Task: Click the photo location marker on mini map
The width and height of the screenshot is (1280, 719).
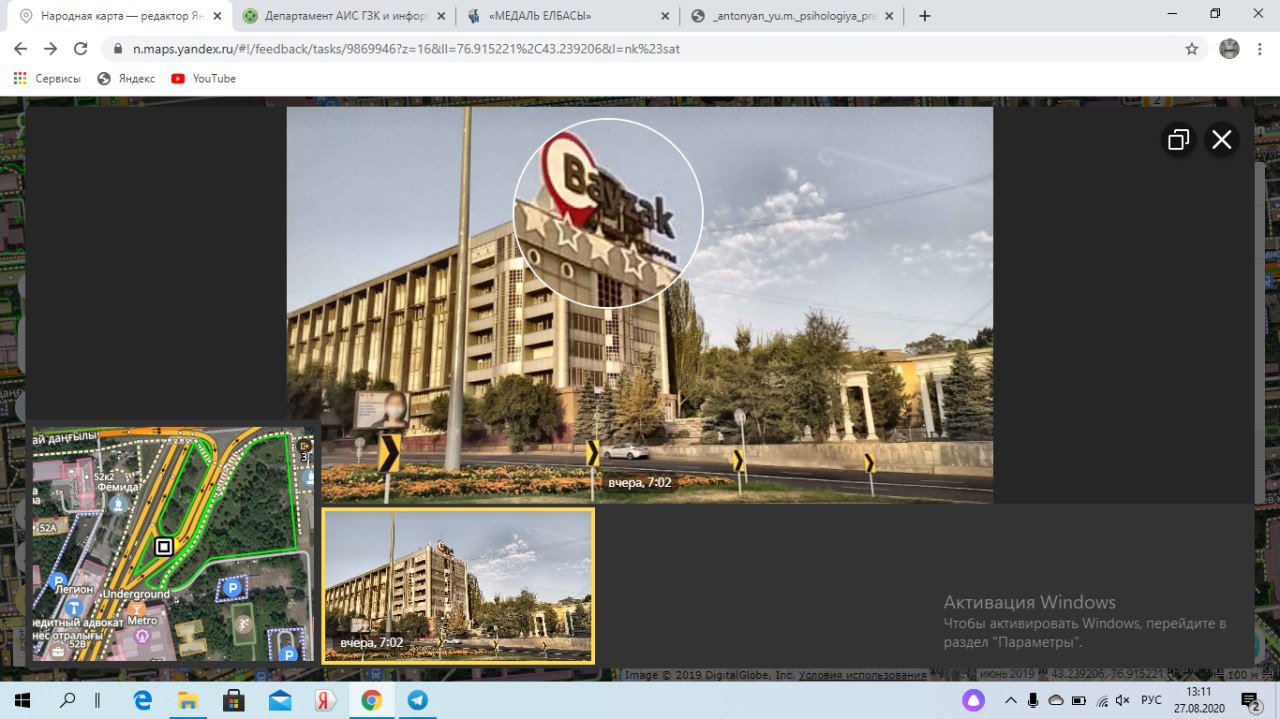Action: 164,546
